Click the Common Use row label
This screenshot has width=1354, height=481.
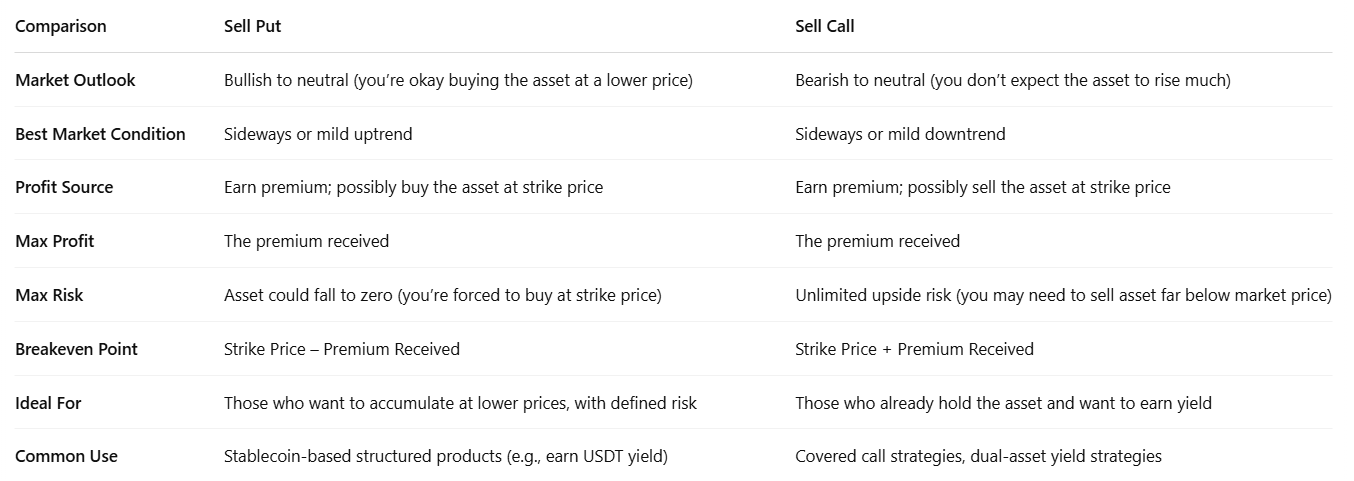[66, 456]
